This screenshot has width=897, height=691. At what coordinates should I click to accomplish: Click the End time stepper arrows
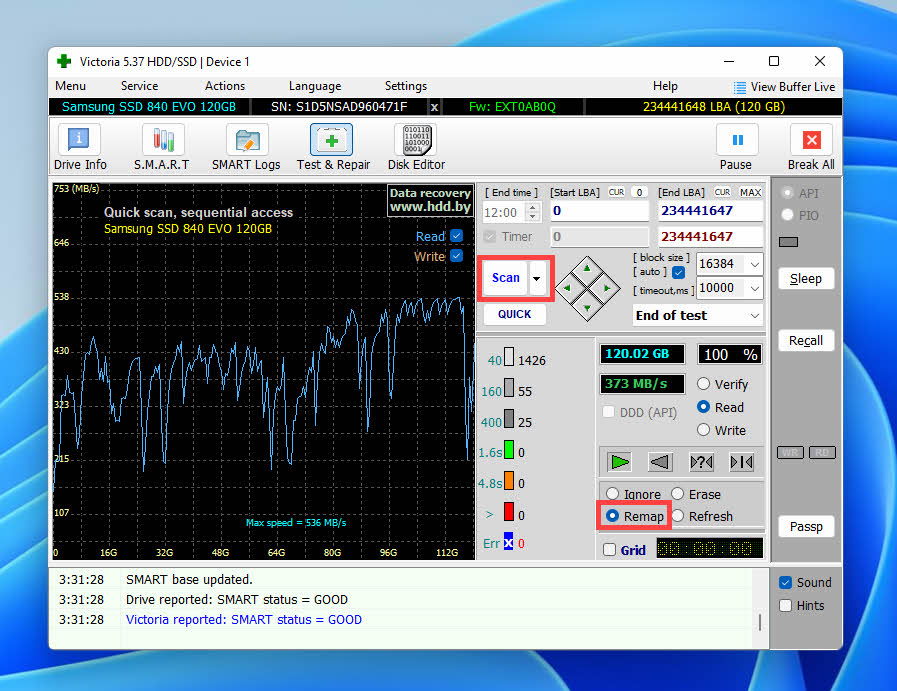pyautogui.click(x=533, y=212)
